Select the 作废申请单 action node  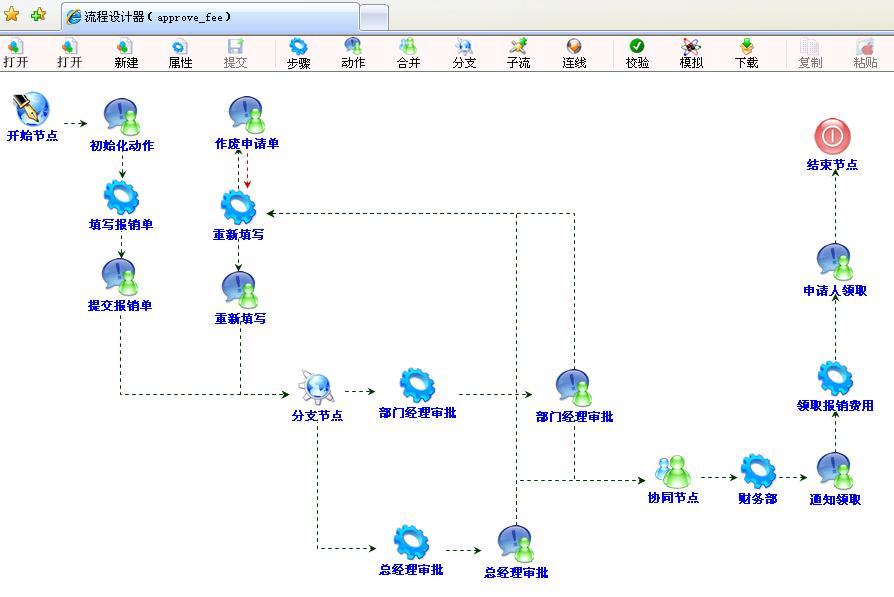coord(246,116)
